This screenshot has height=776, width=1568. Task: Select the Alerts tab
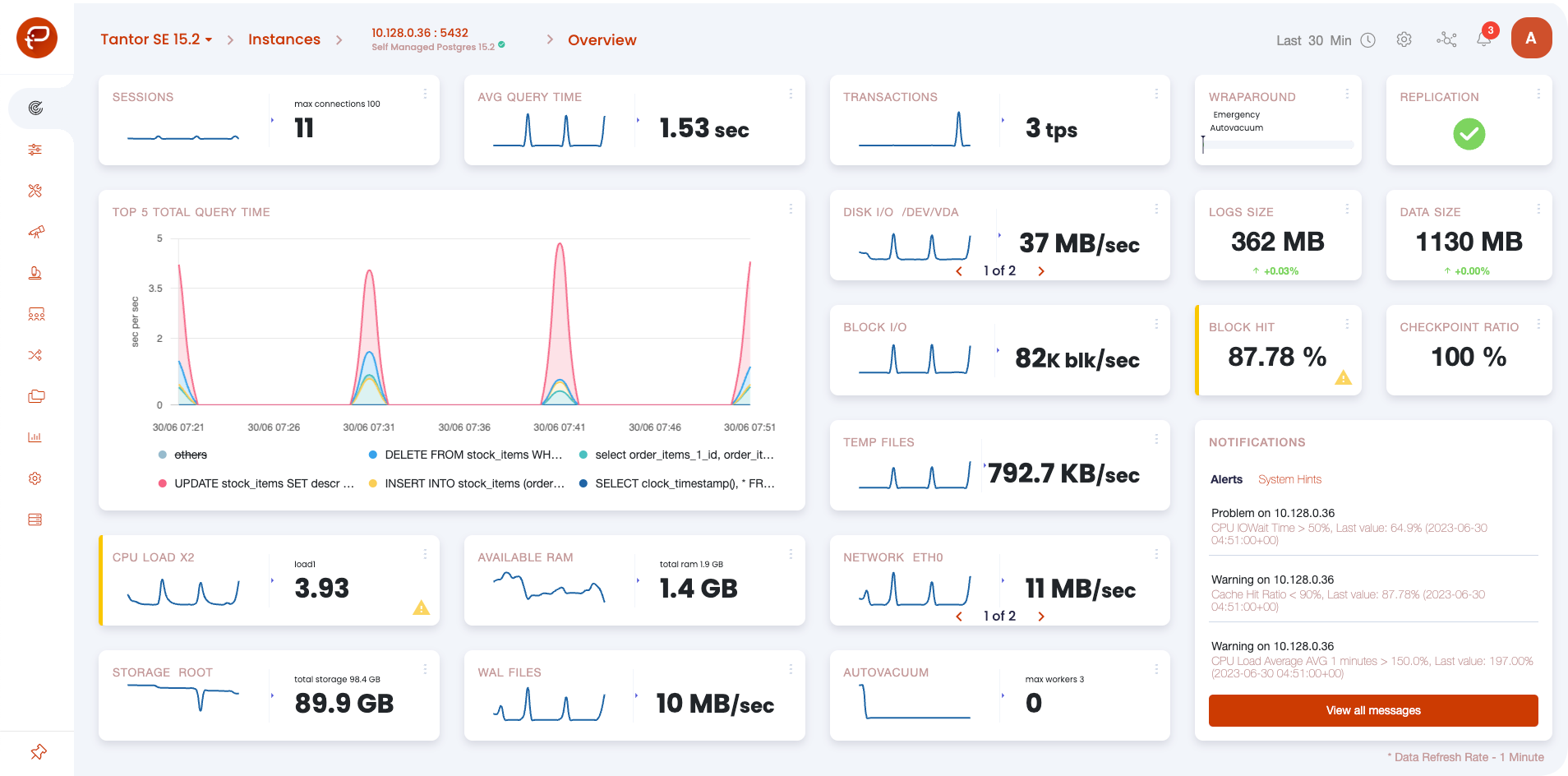tap(1226, 479)
